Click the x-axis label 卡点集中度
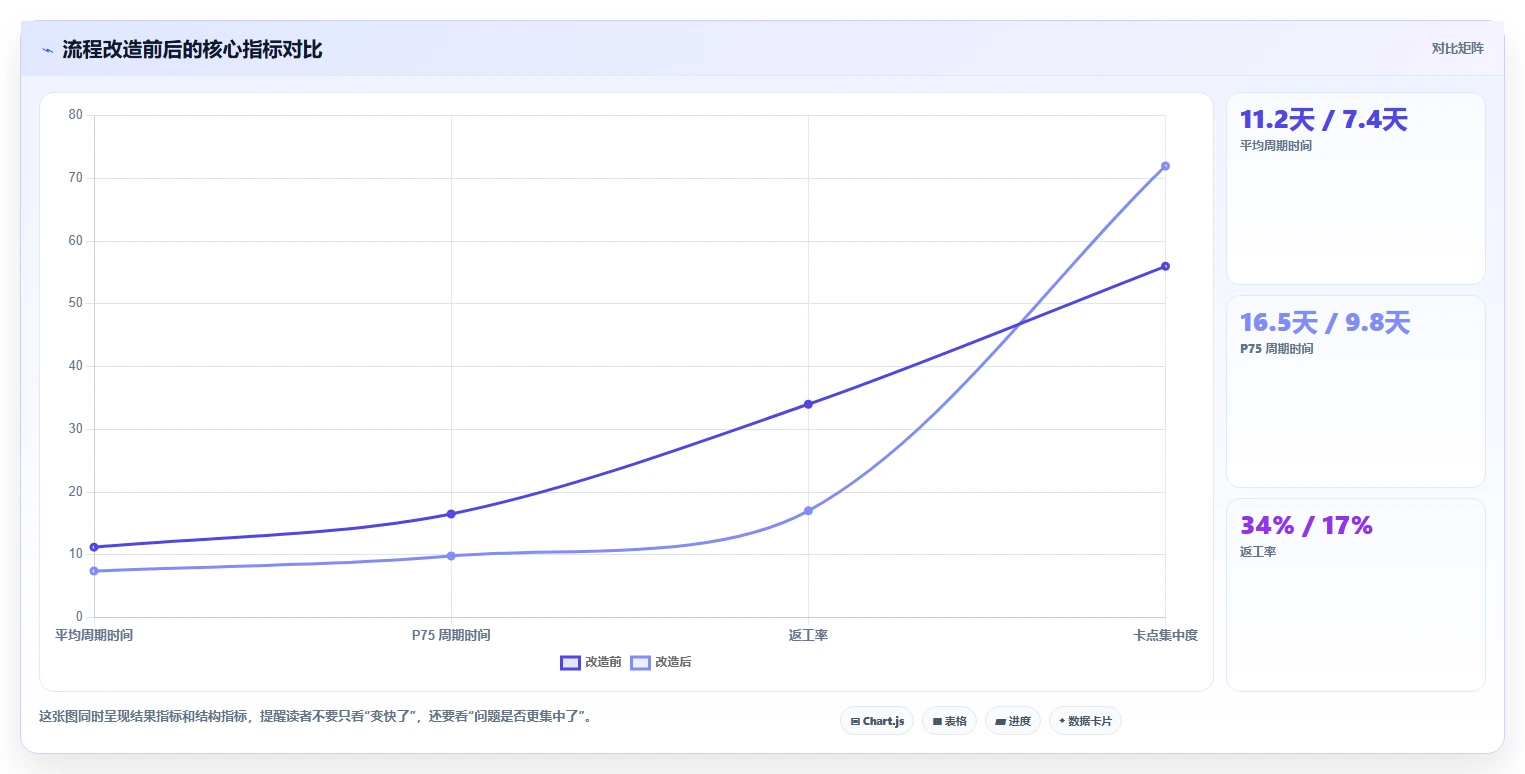Viewport: 1525px width, 774px height. [x=1165, y=635]
